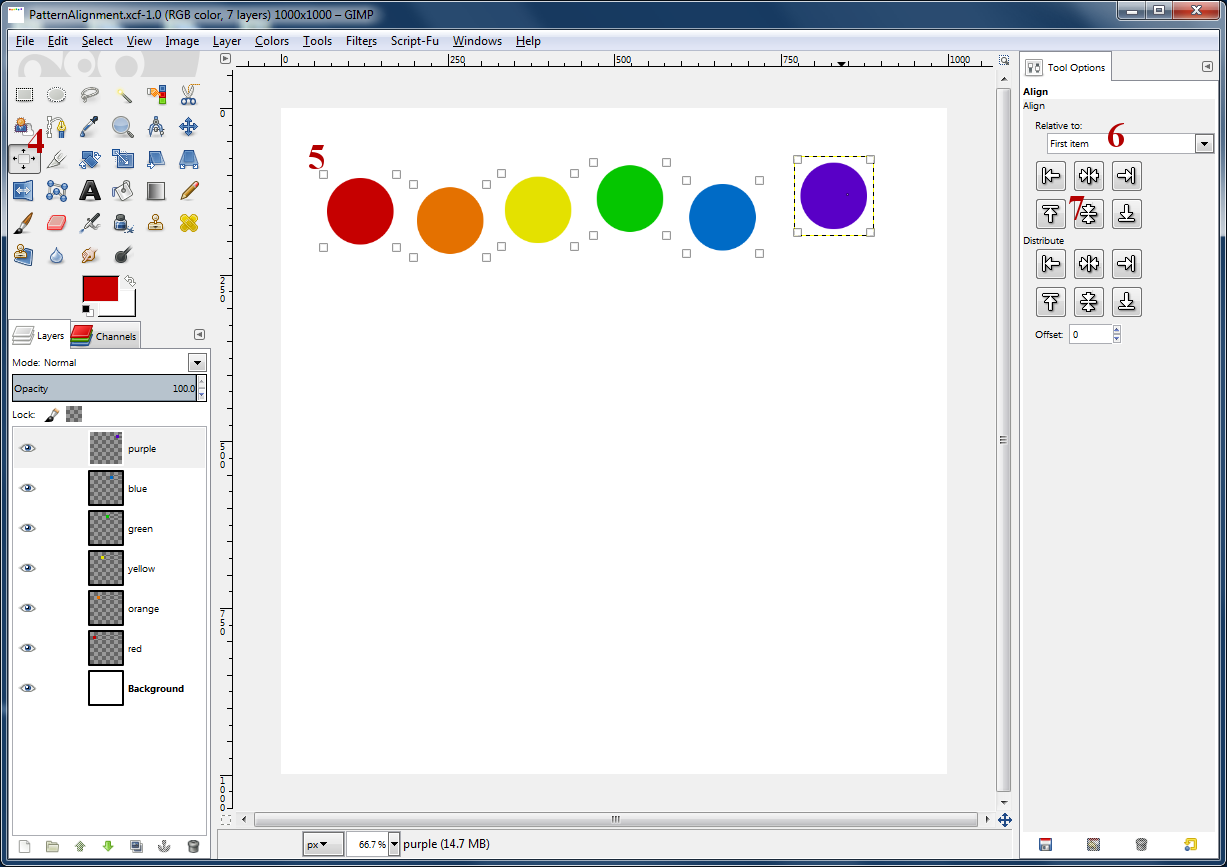Toggle visibility of green layer

pyautogui.click(x=28, y=528)
